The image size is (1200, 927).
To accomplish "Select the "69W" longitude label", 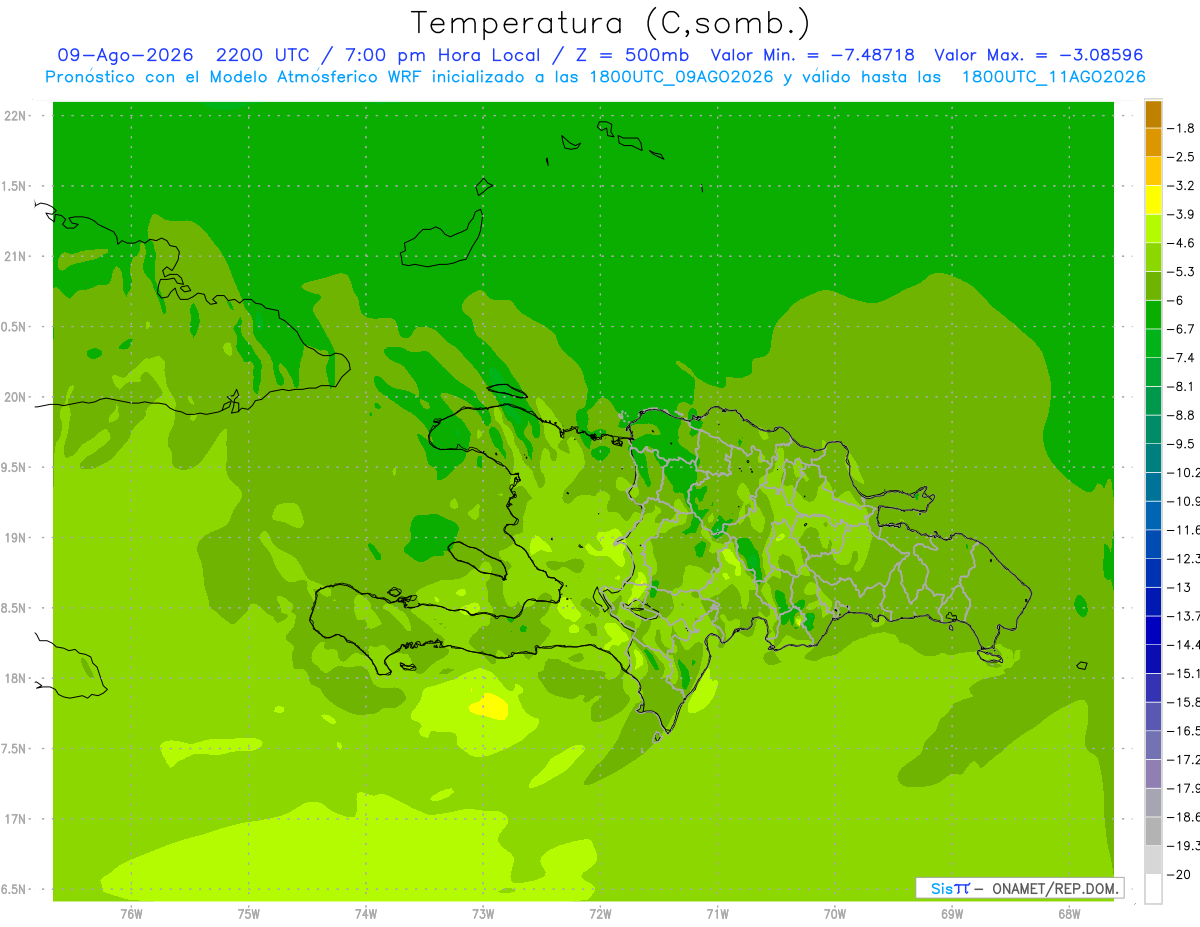I will 952,913.
